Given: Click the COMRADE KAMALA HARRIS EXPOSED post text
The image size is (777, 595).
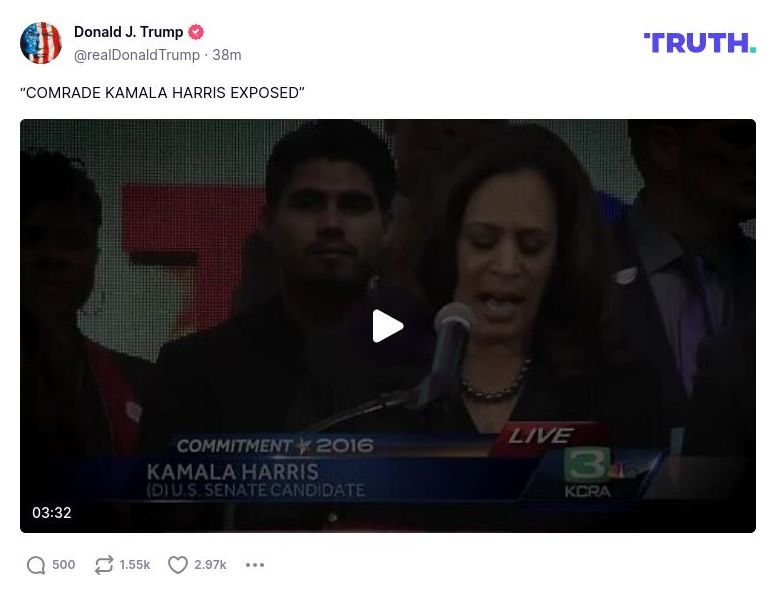Looking at the screenshot, I should (x=162, y=93).
